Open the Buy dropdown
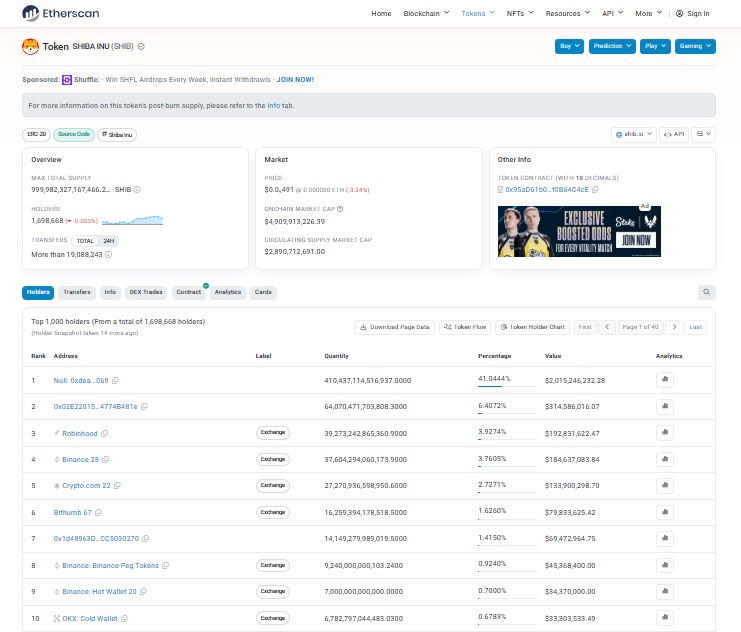Viewport: 741px width, 632px height. coord(569,46)
